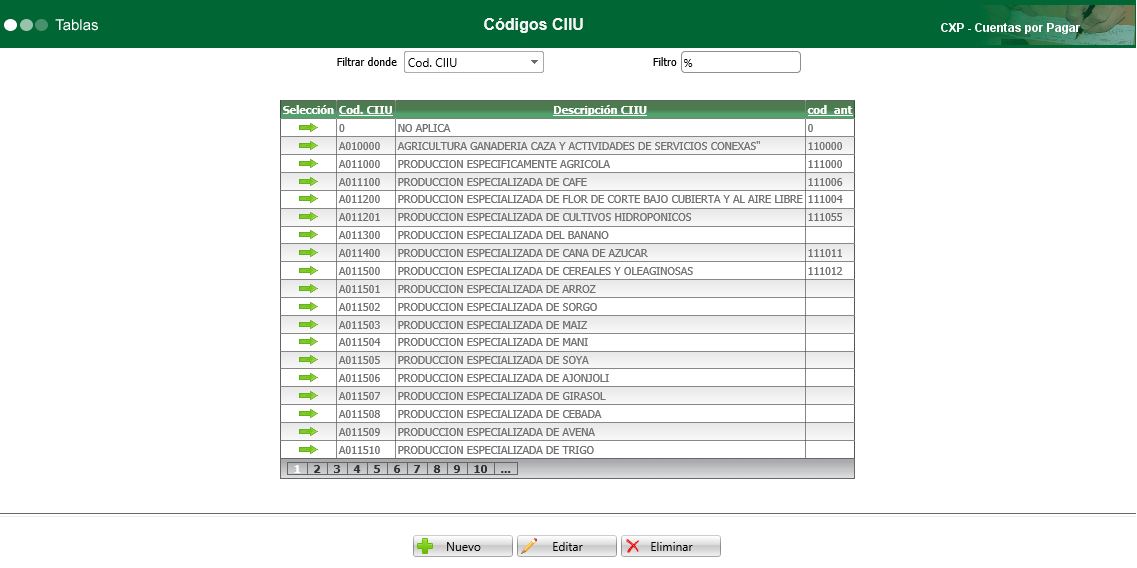1137x568 pixels.
Task: Sort by Descripción CIIU column header
Action: pyautogui.click(x=600, y=110)
